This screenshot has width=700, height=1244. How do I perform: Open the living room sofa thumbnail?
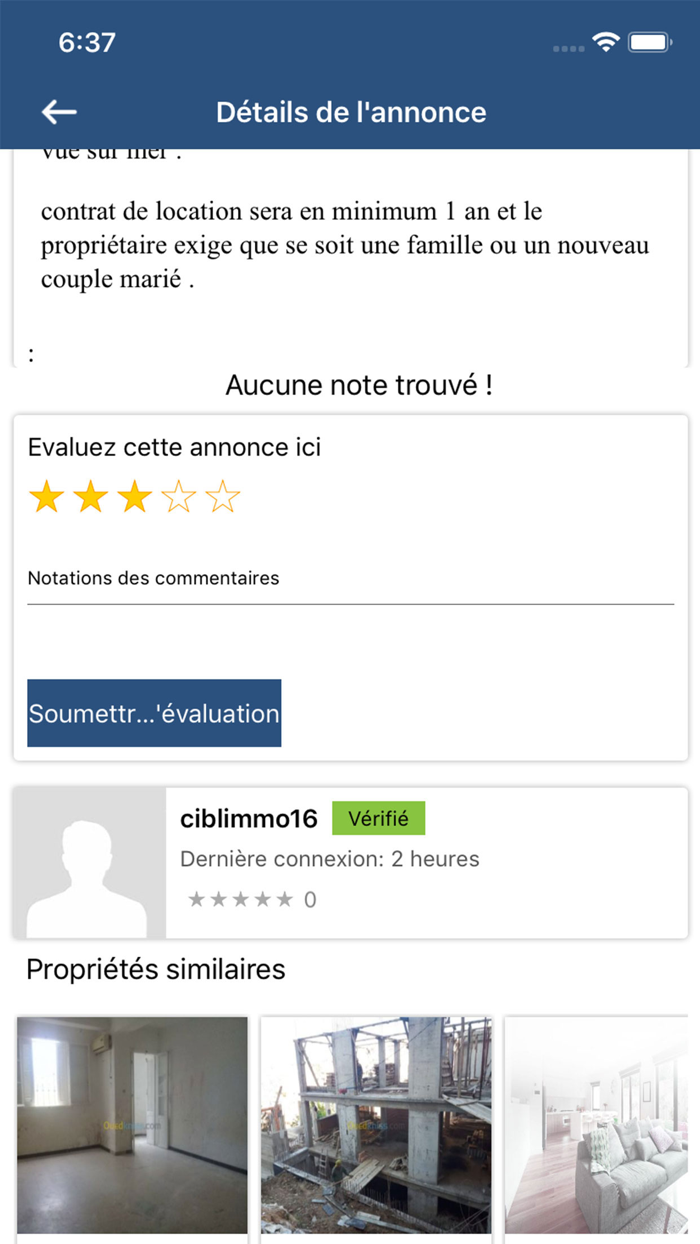[x=596, y=1125]
